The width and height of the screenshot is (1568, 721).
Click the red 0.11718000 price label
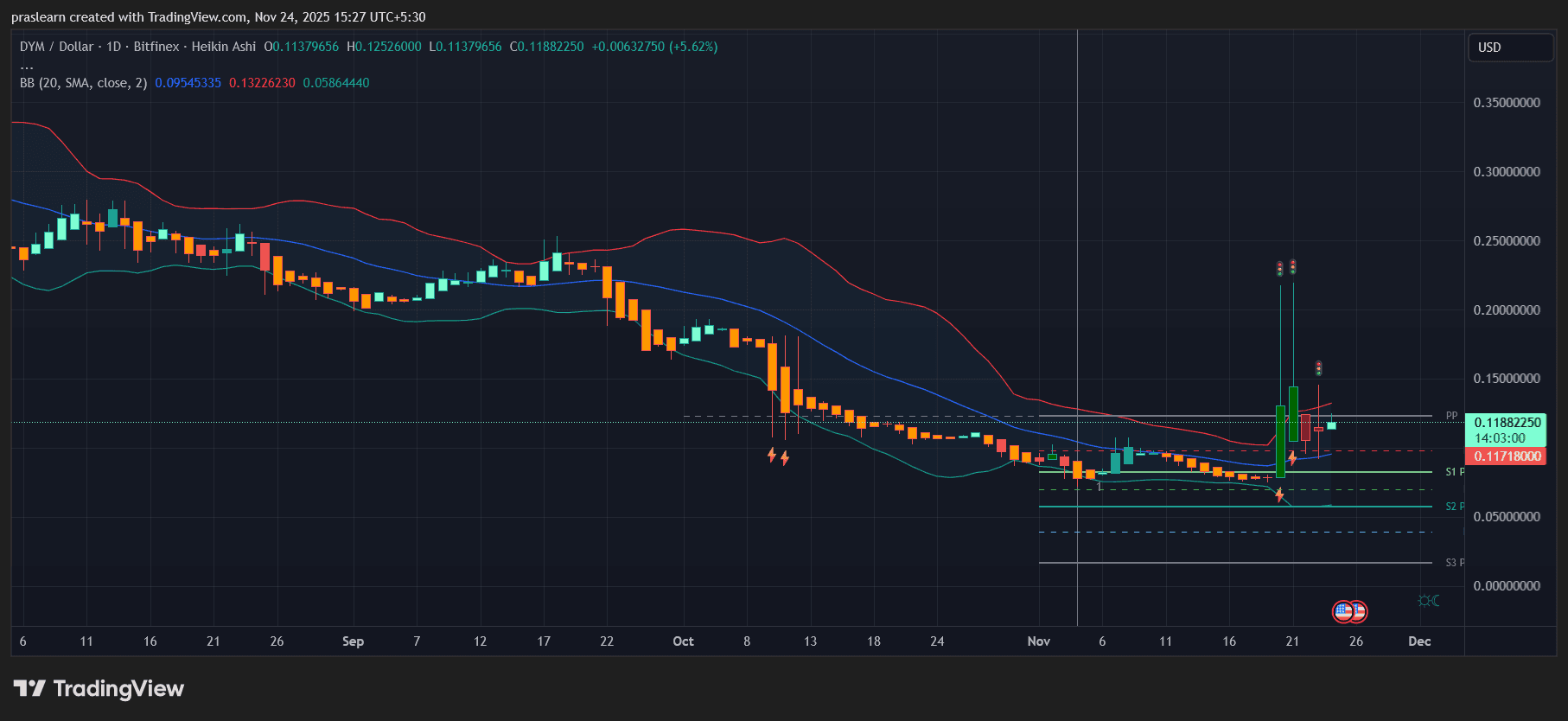[x=1507, y=456]
